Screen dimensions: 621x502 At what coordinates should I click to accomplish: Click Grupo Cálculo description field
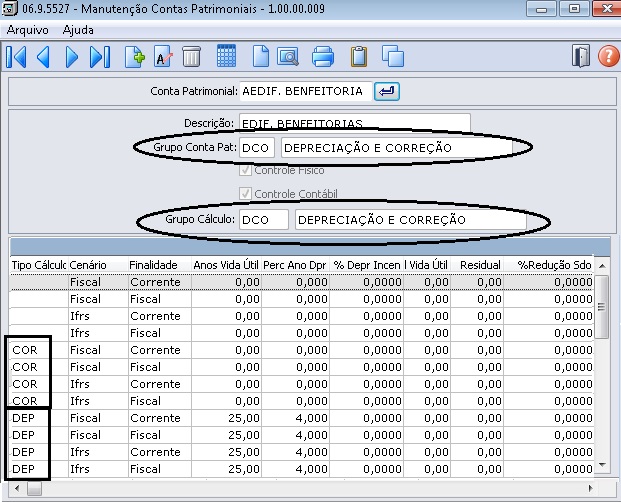pos(411,220)
